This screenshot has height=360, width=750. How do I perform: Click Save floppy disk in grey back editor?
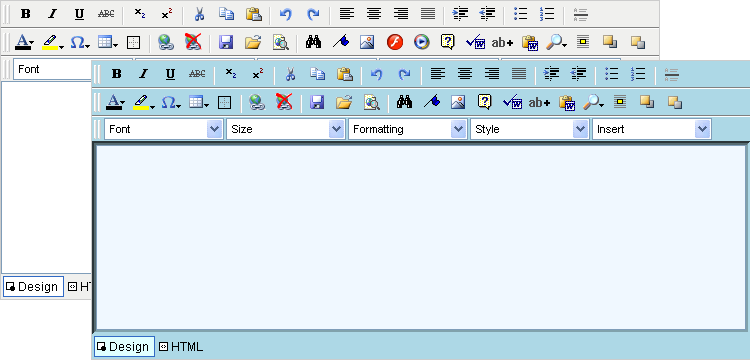226,42
